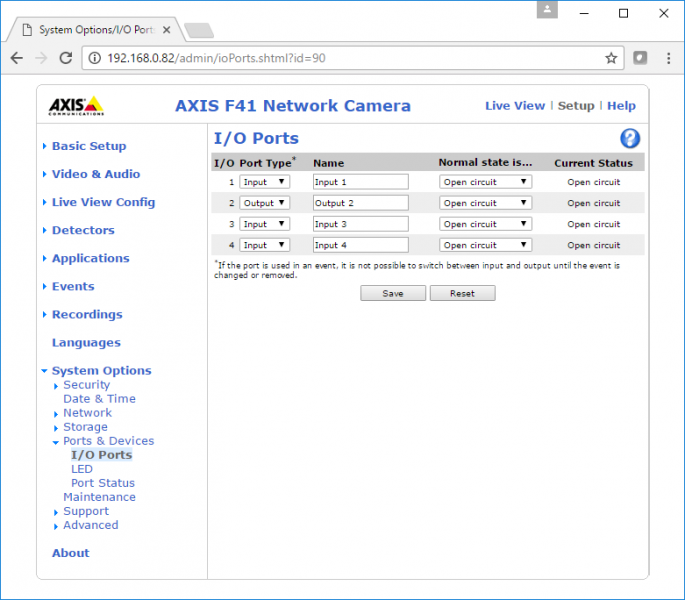
Task: Click the AXIS F41 Network Camera title
Action: tap(293, 106)
